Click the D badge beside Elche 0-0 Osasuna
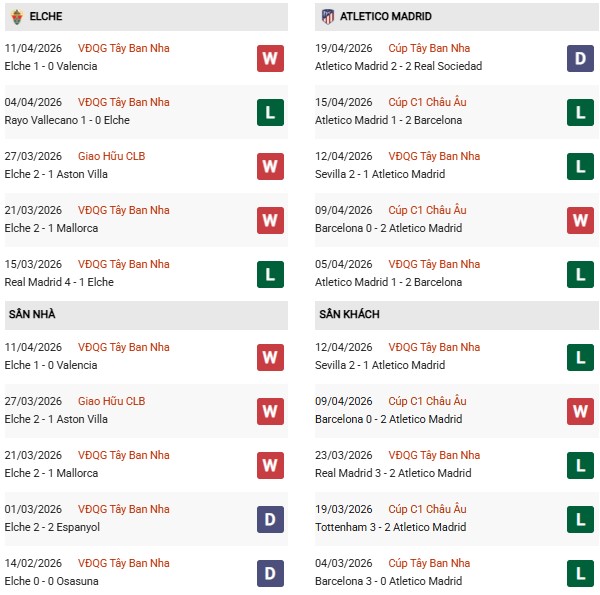Screen dimensions: 600x595 click(270, 573)
